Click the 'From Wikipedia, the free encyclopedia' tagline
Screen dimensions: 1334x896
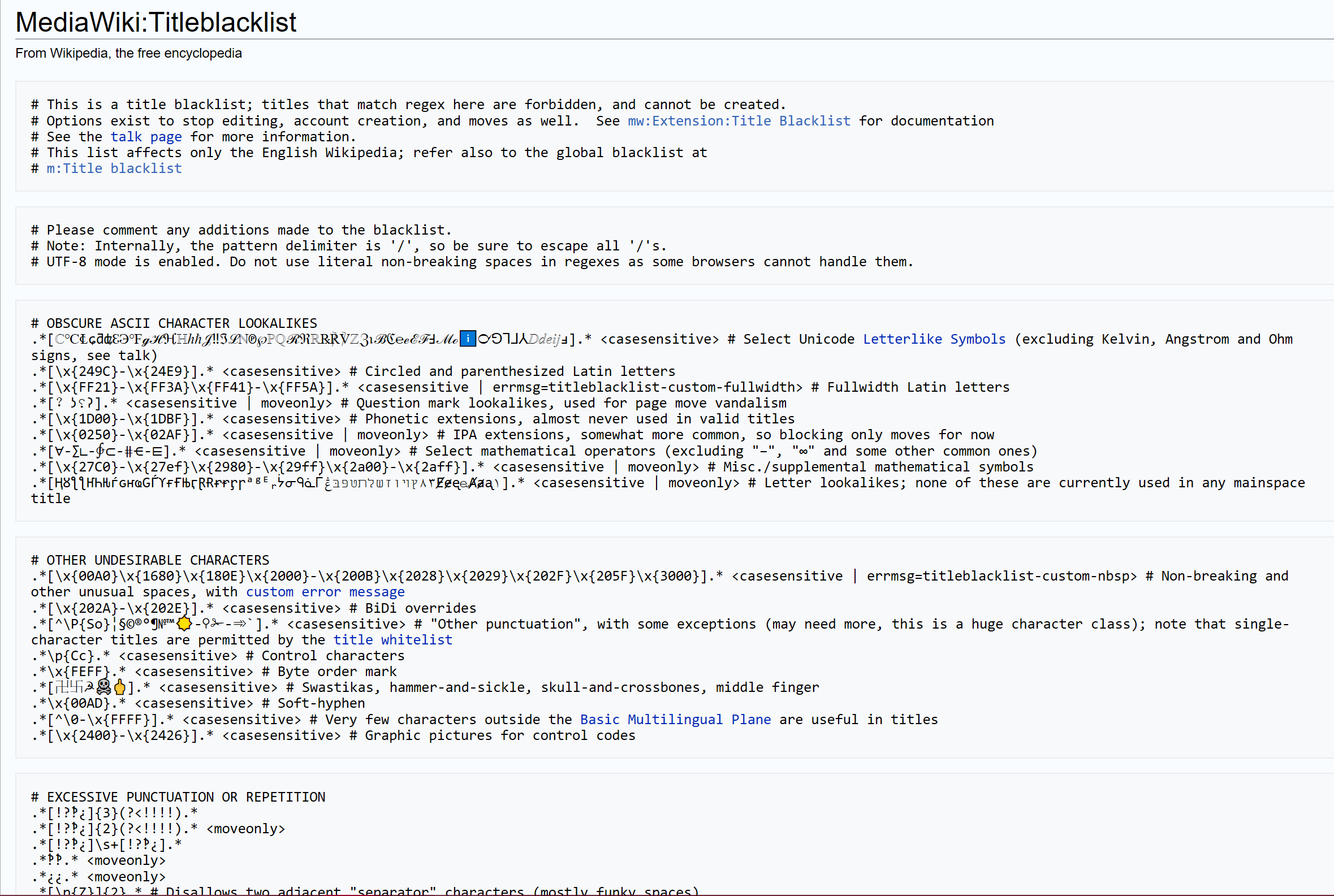tap(128, 53)
